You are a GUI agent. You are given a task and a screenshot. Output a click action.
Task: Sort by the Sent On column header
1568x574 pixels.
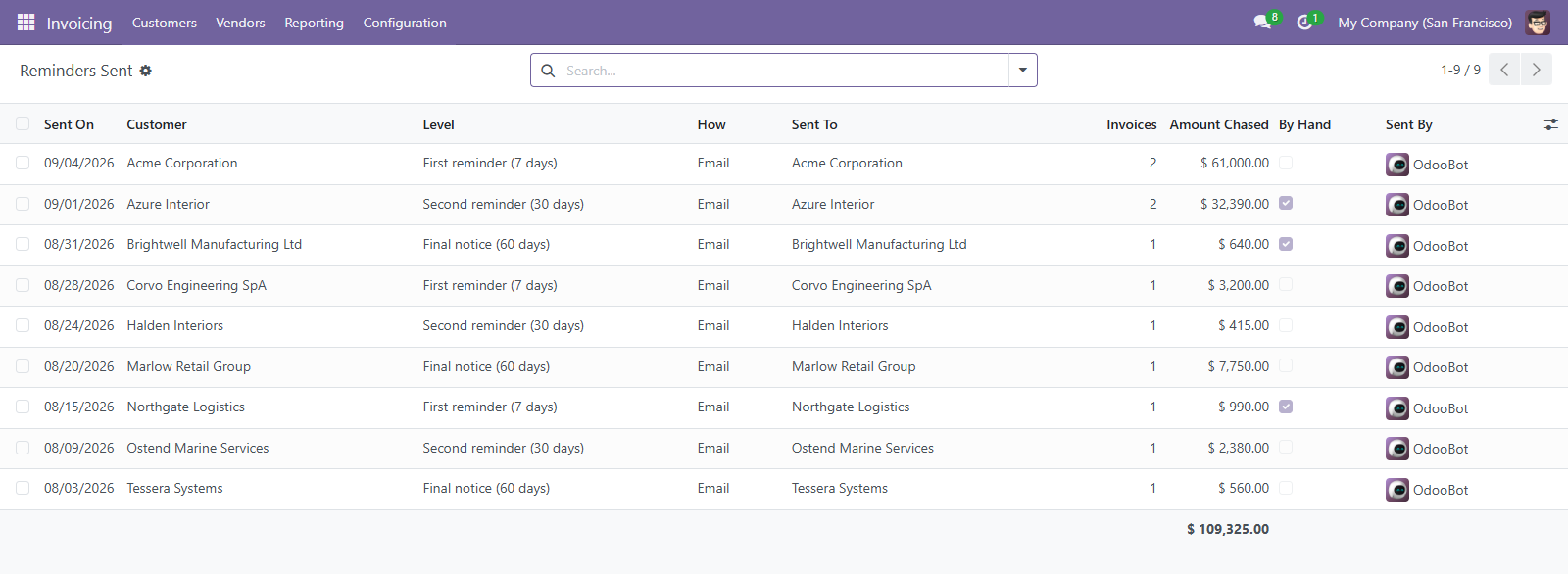click(x=69, y=124)
